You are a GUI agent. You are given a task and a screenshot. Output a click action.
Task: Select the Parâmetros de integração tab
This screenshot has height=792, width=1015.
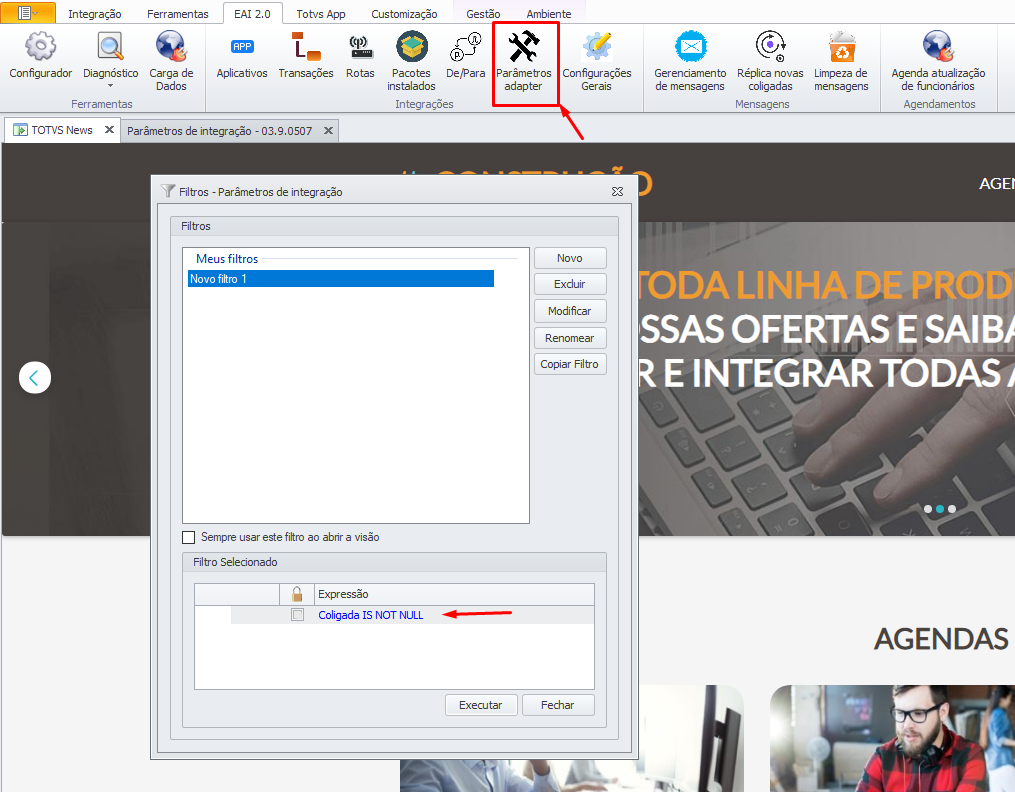point(219,131)
